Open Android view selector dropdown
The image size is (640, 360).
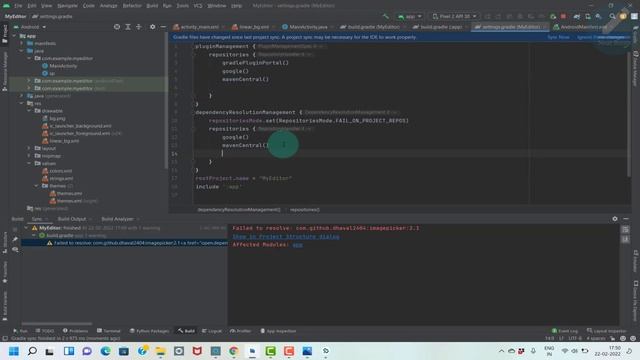(30, 27)
